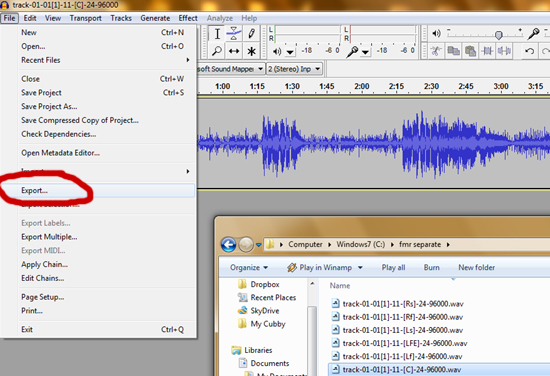This screenshot has width=550, height=376.
Task: Open the Transport menu
Action: click(x=86, y=18)
